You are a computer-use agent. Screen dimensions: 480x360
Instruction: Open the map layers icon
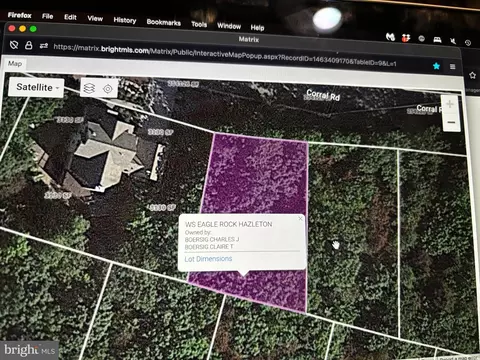[89, 88]
